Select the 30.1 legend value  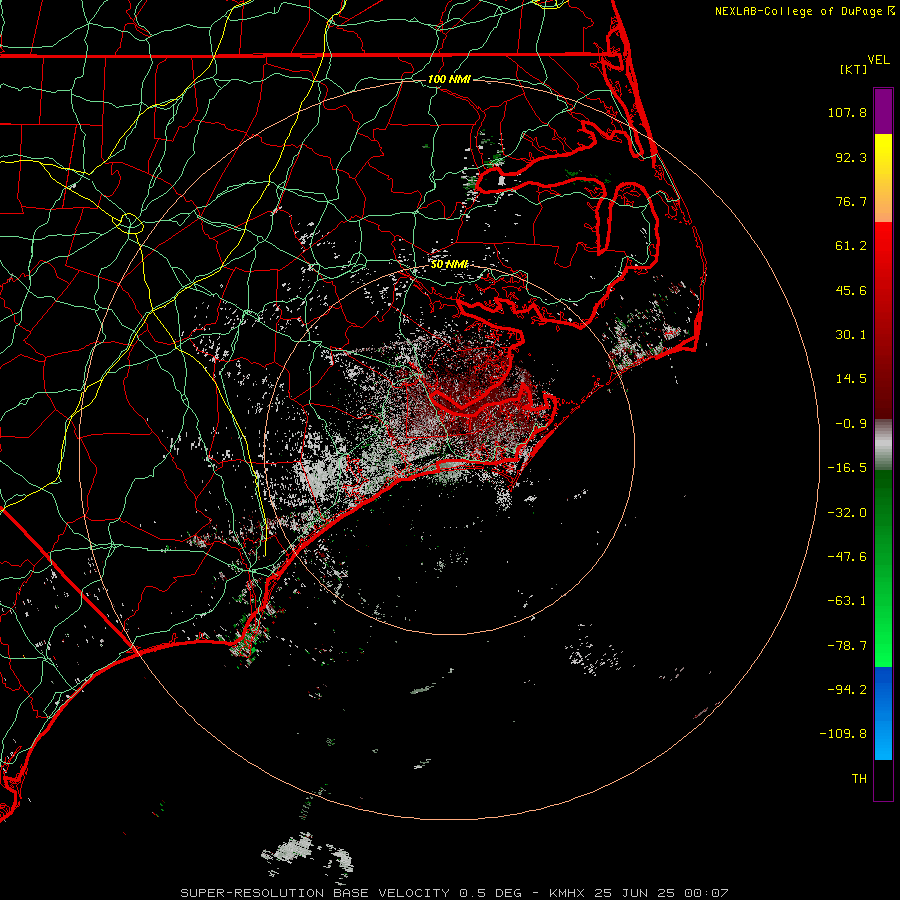click(851, 335)
